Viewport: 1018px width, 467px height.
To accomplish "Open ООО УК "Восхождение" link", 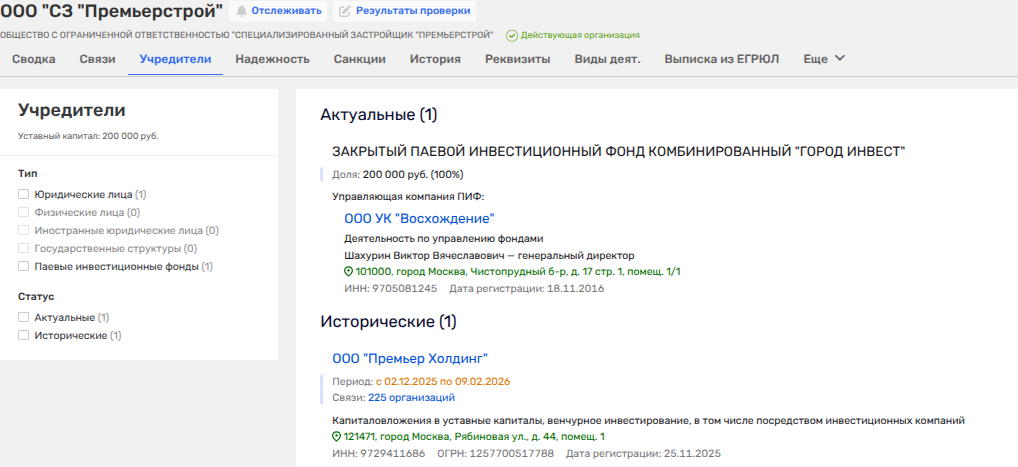I will point(419,219).
